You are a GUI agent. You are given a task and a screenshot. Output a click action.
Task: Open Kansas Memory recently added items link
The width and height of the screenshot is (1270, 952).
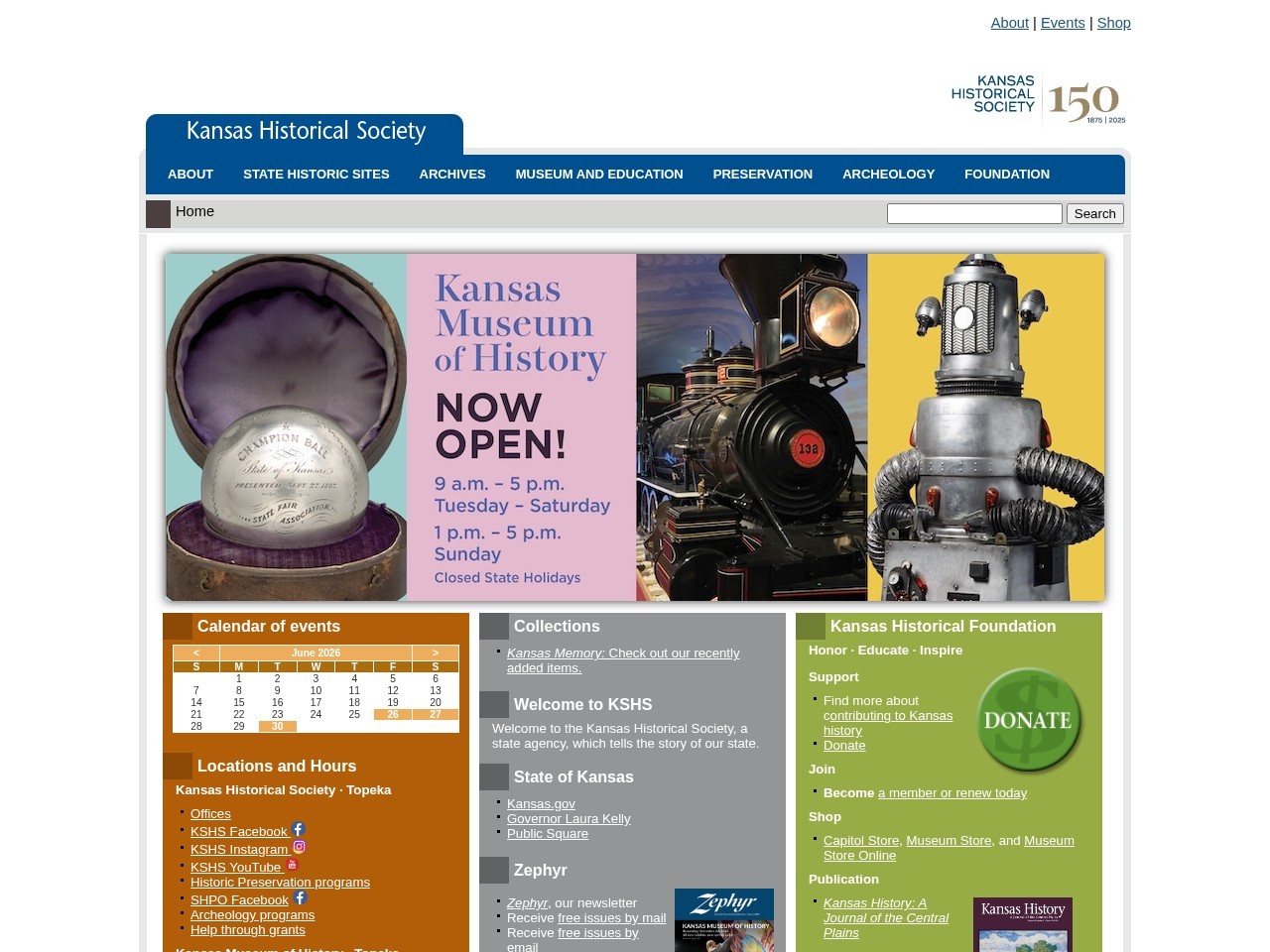[623, 660]
